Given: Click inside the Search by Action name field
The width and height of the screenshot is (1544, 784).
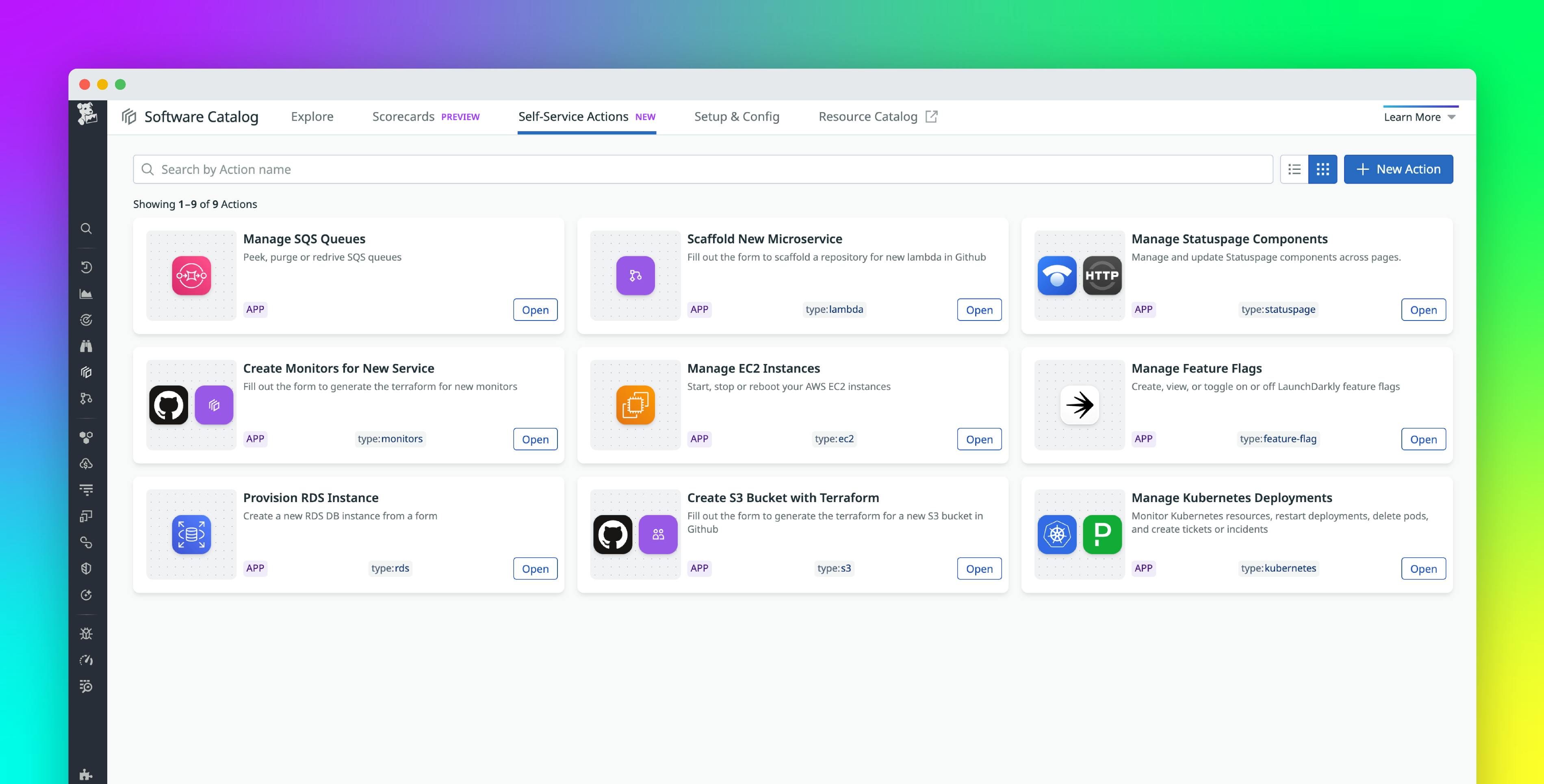Looking at the screenshot, I should coord(420,169).
